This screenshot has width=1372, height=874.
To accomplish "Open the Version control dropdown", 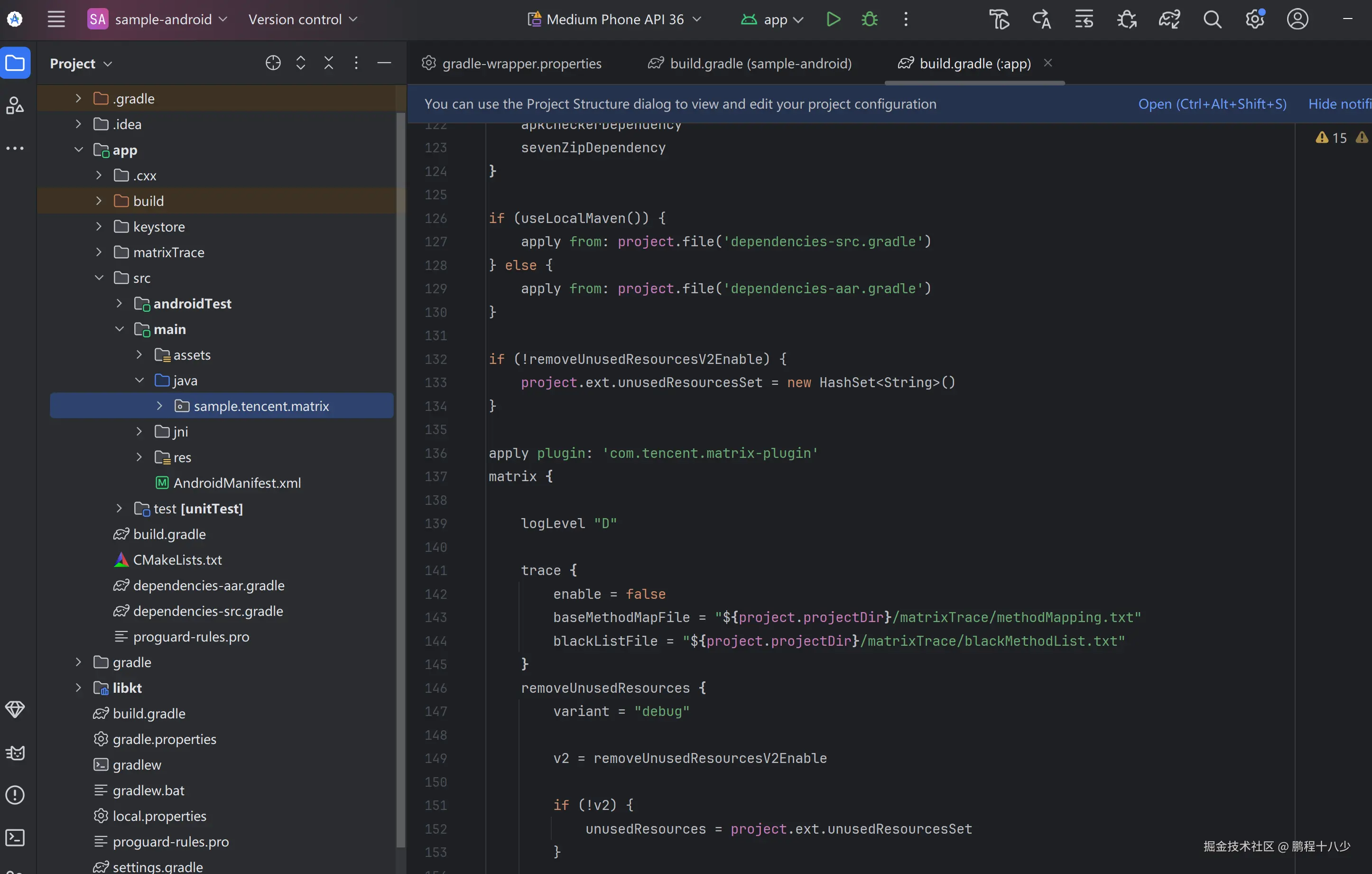I will coord(303,19).
